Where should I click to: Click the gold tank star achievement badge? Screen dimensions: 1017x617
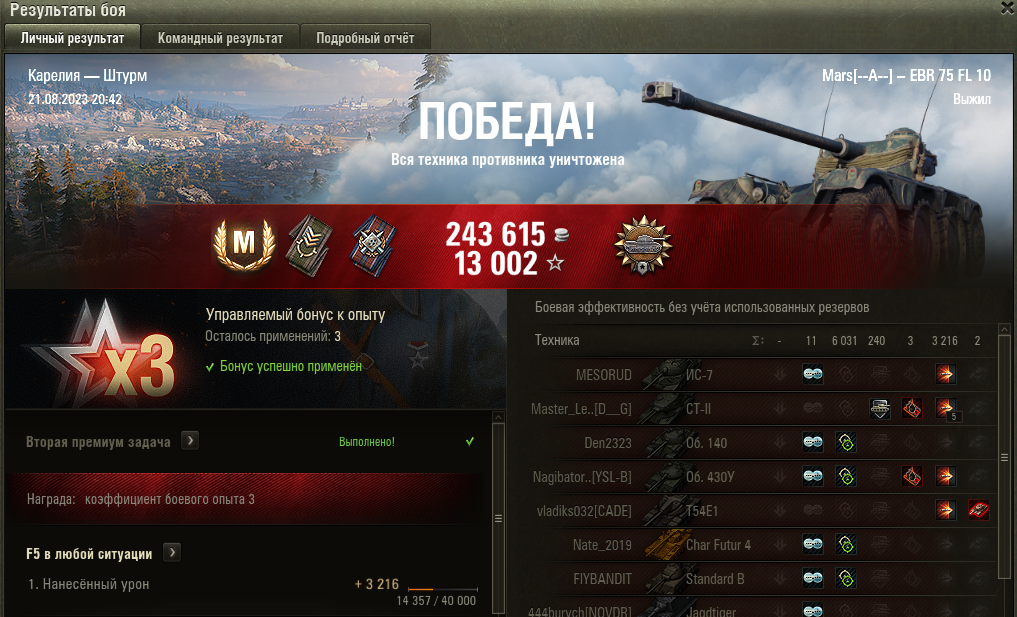pos(643,245)
